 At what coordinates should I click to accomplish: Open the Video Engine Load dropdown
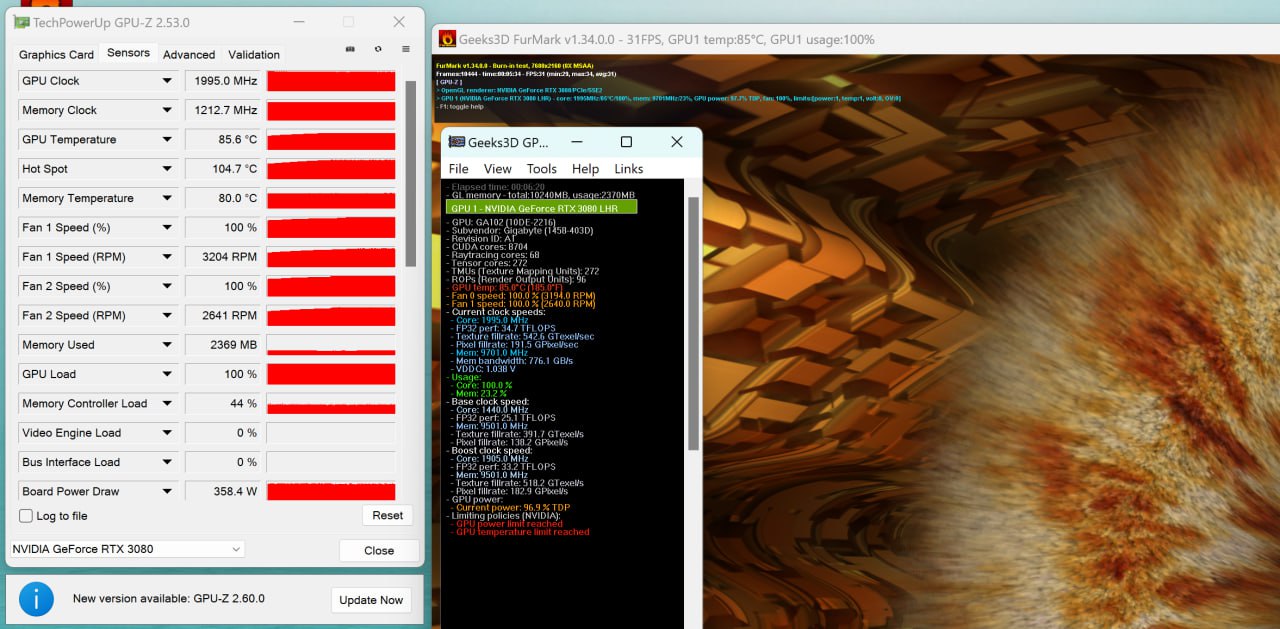click(167, 433)
